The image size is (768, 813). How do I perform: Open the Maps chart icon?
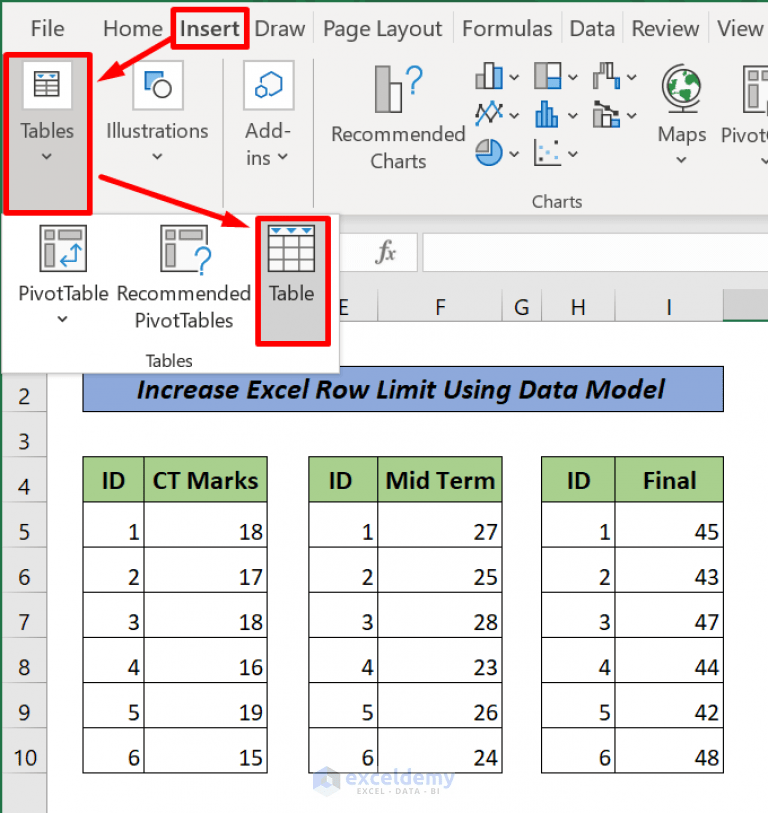pos(681,88)
